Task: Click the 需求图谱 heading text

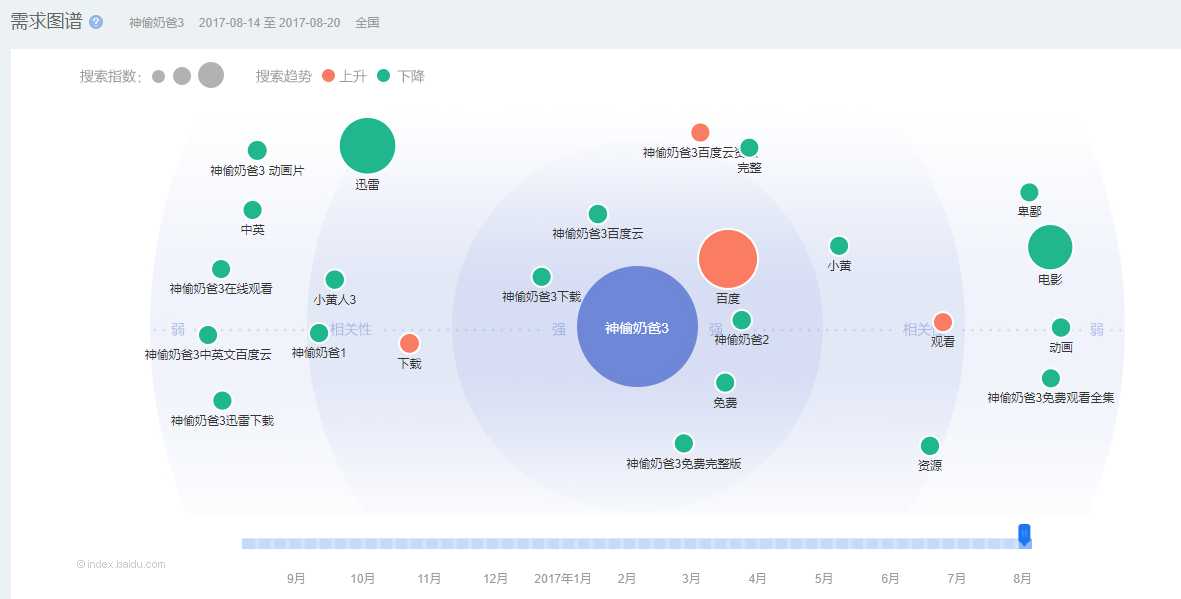Action: (47, 22)
